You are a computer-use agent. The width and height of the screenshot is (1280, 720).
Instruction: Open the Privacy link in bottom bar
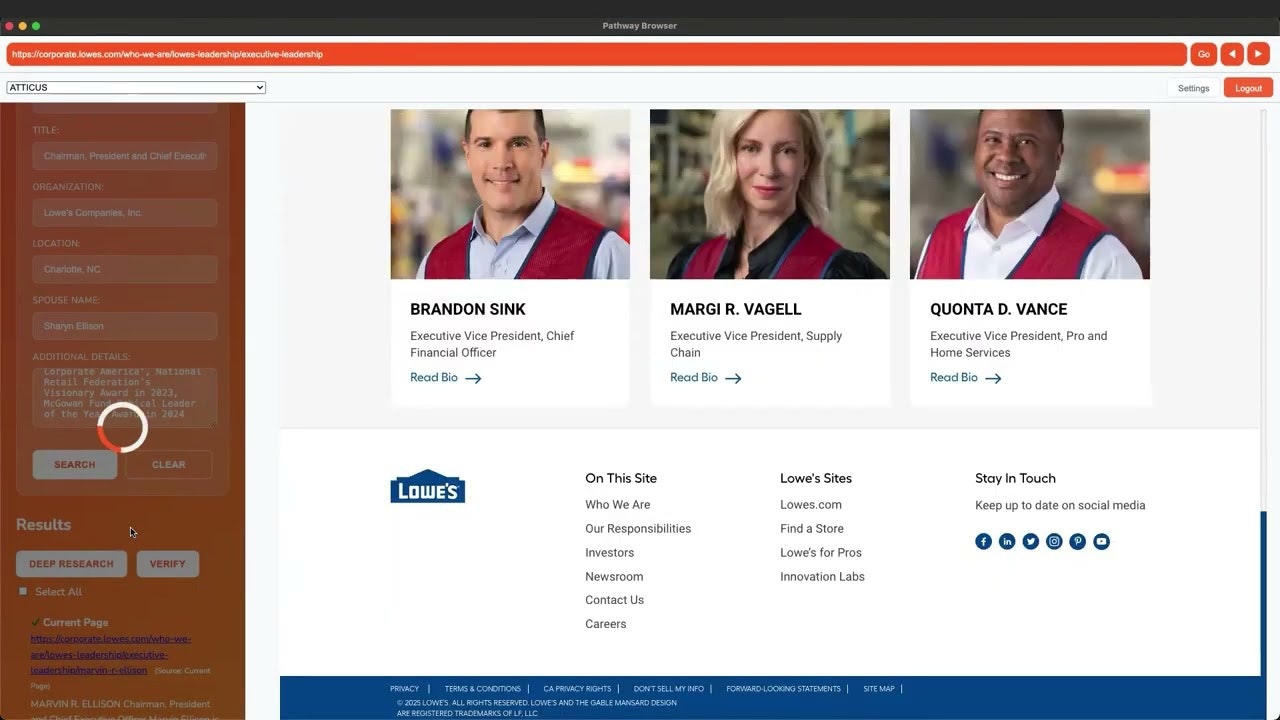405,689
